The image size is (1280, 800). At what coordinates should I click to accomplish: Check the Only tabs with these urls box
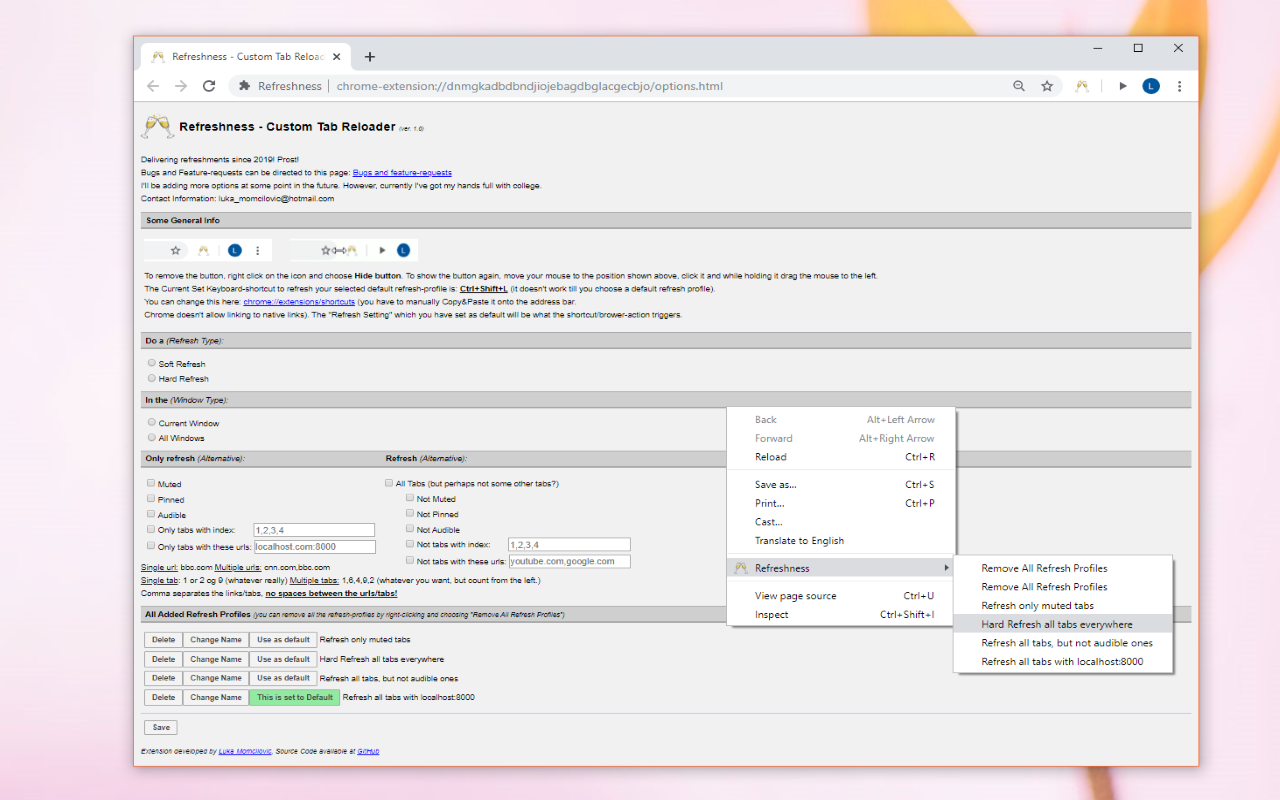tap(151, 546)
